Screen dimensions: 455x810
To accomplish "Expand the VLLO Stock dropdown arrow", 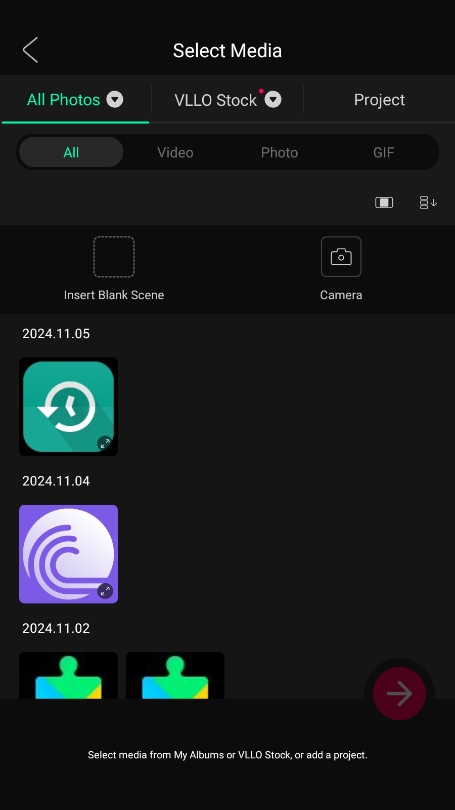I will (273, 99).
